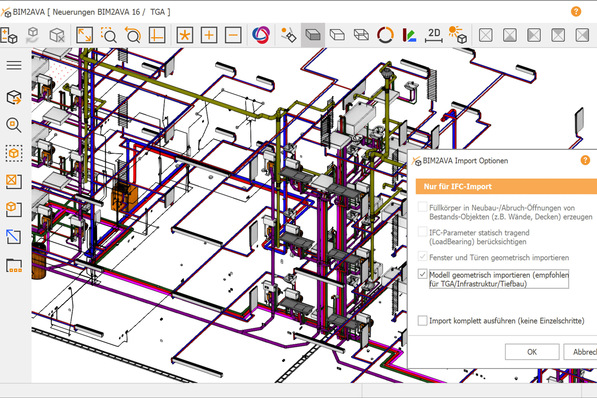
Task: Select the fifth grey view-box icon
Action: [x=582, y=35]
